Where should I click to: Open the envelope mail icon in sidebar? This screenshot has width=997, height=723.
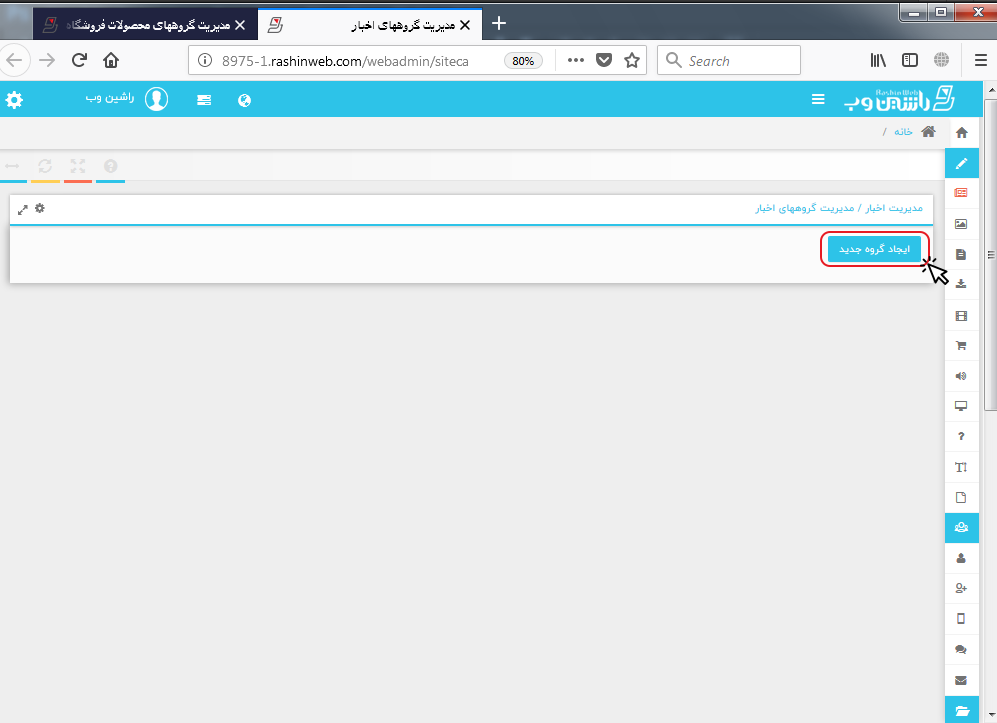click(x=961, y=680)
